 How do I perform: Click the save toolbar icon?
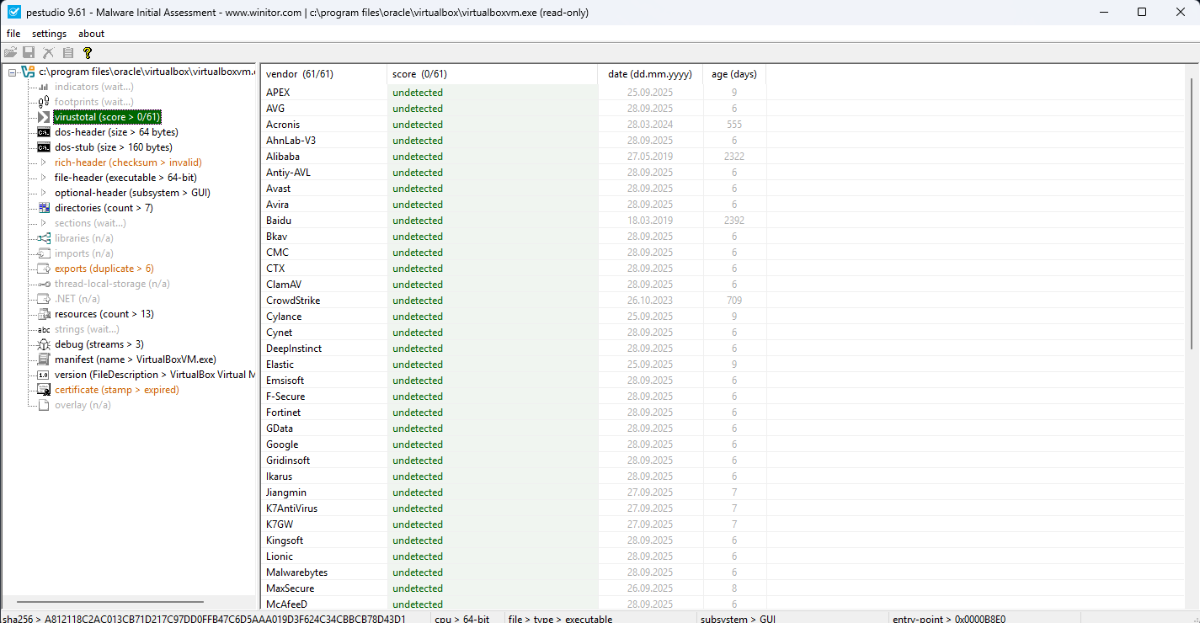(29, 52)
